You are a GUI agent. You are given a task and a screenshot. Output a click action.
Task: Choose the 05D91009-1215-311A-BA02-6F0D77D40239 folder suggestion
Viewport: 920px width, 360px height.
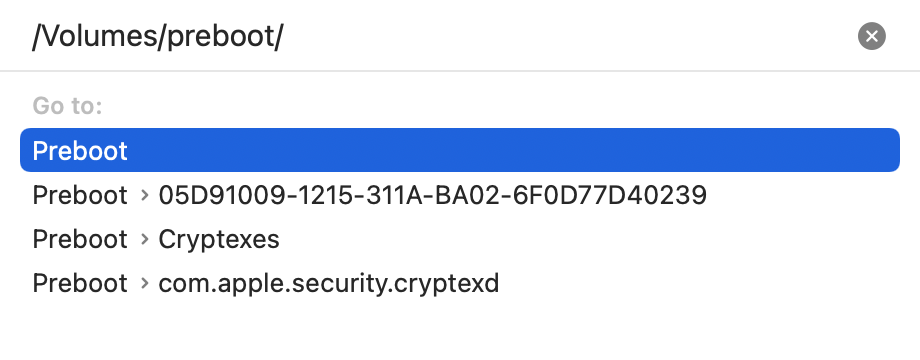tap(459, 195)
